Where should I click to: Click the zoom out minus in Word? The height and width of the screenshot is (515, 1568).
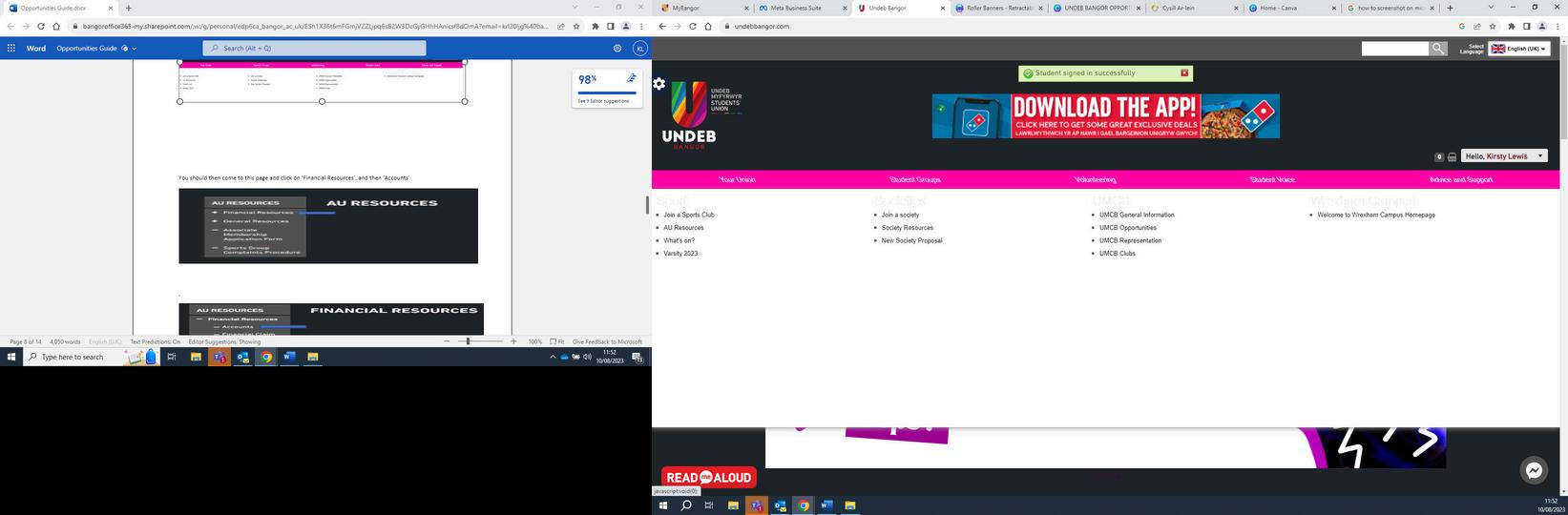[447, 341]
